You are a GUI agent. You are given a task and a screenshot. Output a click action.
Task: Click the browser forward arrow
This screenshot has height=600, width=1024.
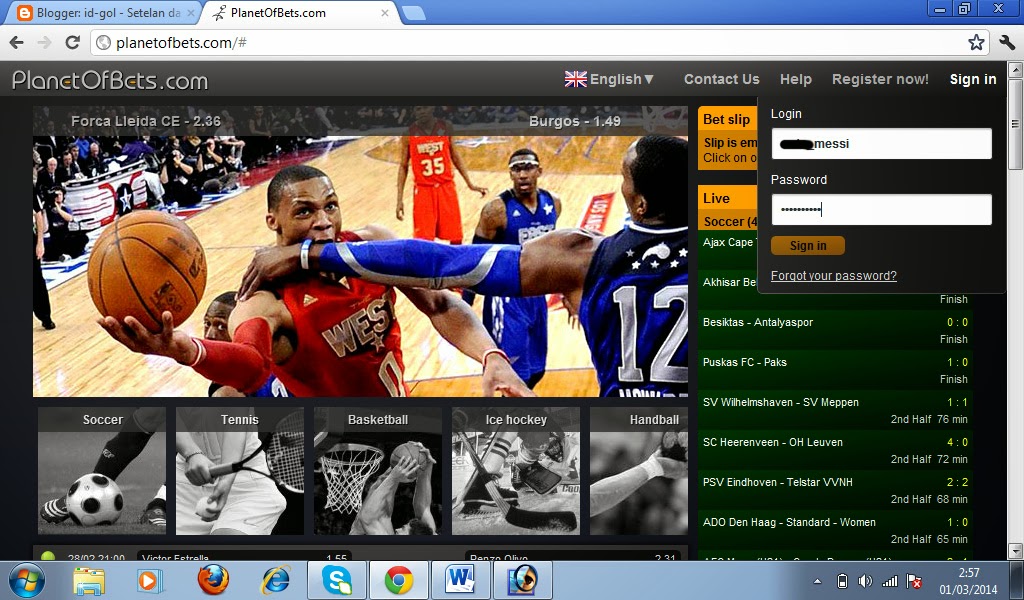pos(44,42)
